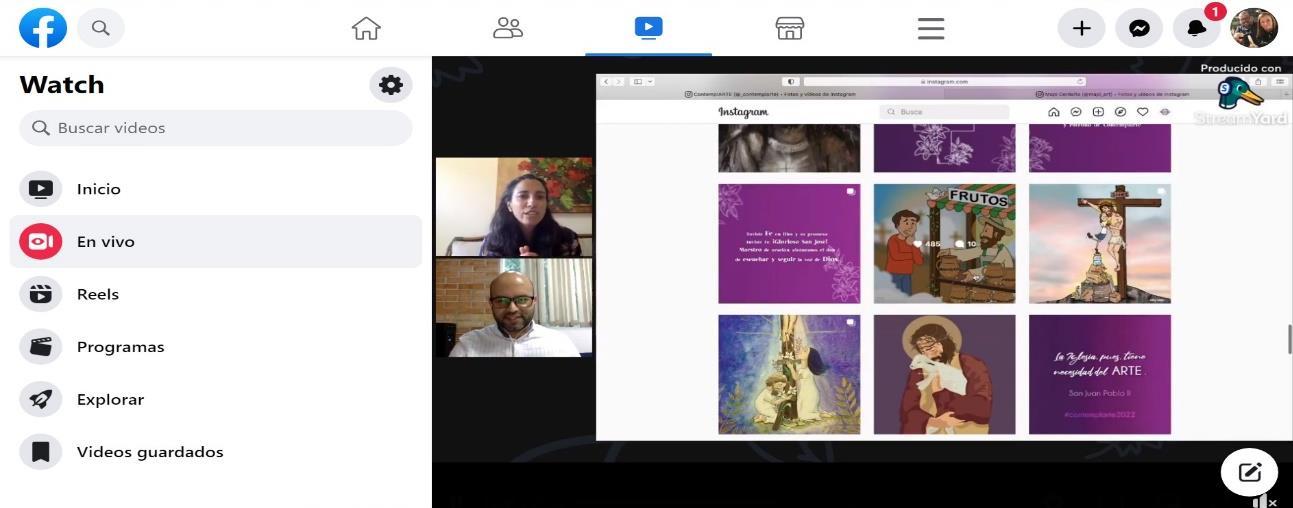Image resolution: width=1293 pixels, height=508 pixels.
Task: Click the instagram.com address bar
Action: [944, 81]
